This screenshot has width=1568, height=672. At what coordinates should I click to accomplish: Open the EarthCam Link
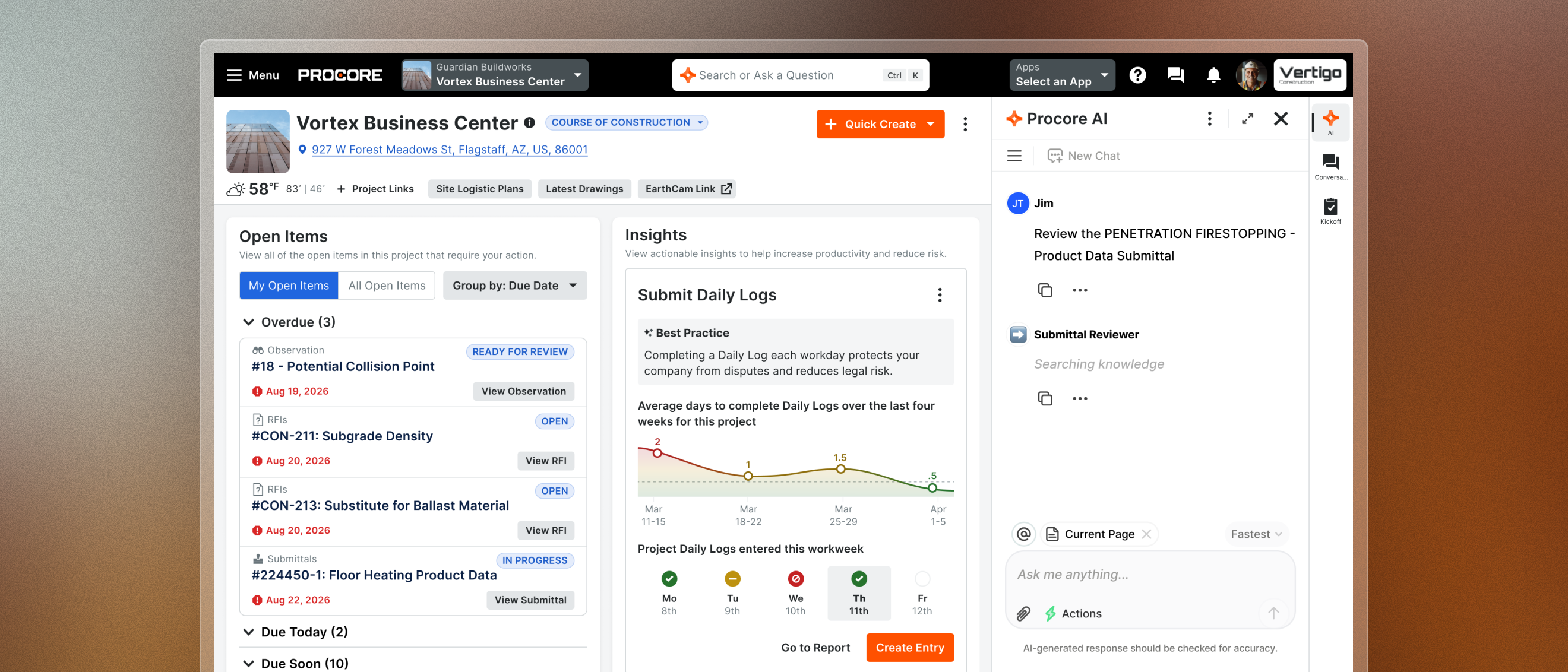click(x=687, y=189)
